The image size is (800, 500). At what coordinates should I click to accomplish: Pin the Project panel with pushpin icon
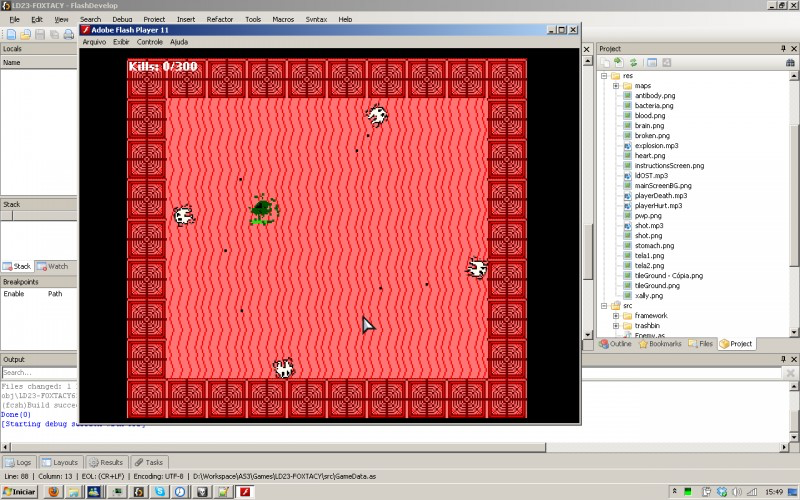[x=783, y=48]
